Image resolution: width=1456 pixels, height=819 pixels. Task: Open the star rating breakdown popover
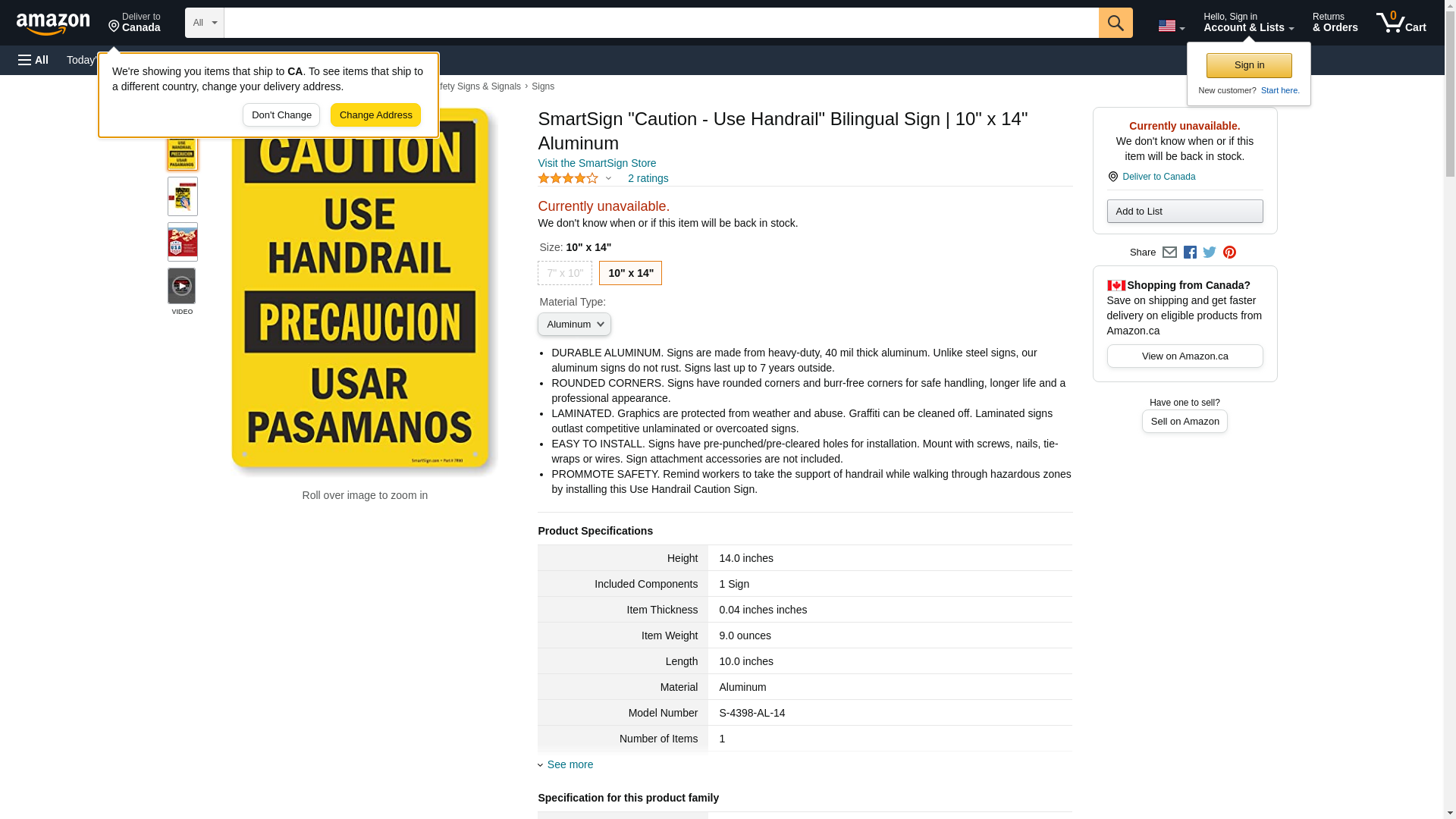[575, 178]
